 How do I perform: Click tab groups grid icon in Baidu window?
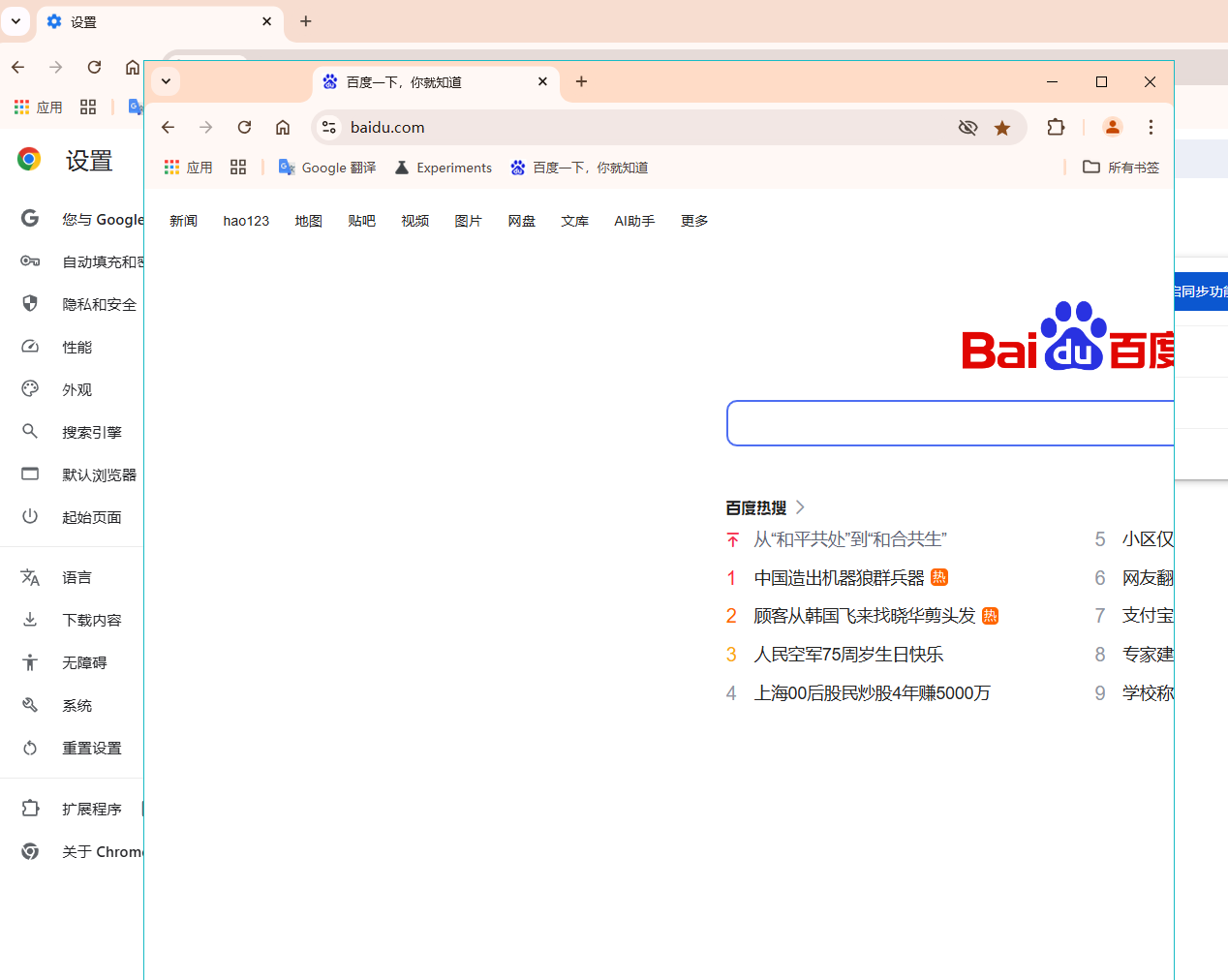click(x=238, y=168)
